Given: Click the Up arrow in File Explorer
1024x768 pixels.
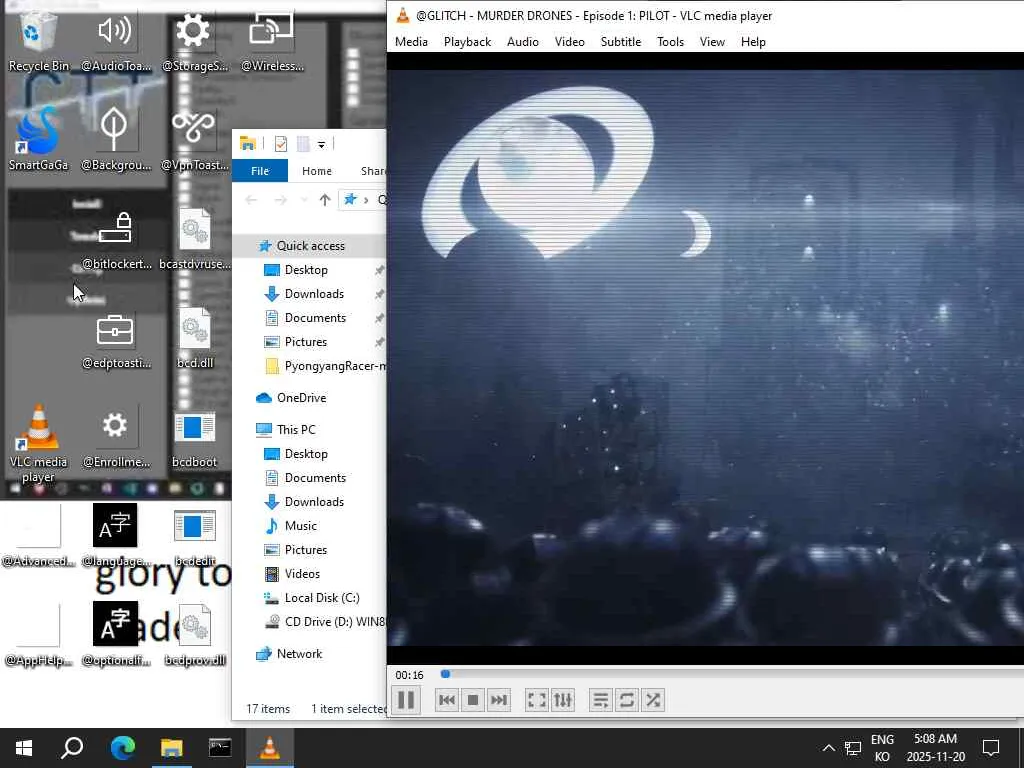Looking at the screenshot, I should 325,200.
